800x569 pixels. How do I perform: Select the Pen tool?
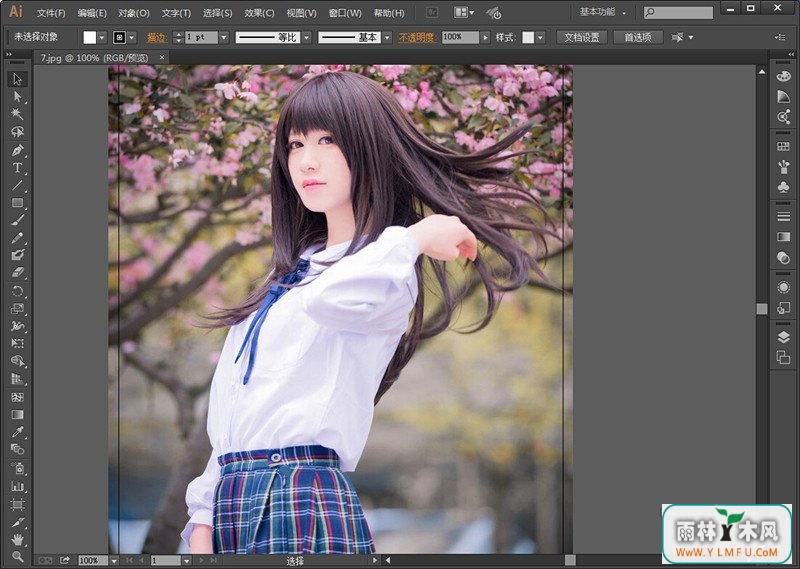pyautogui.click(x=17, y=151)
